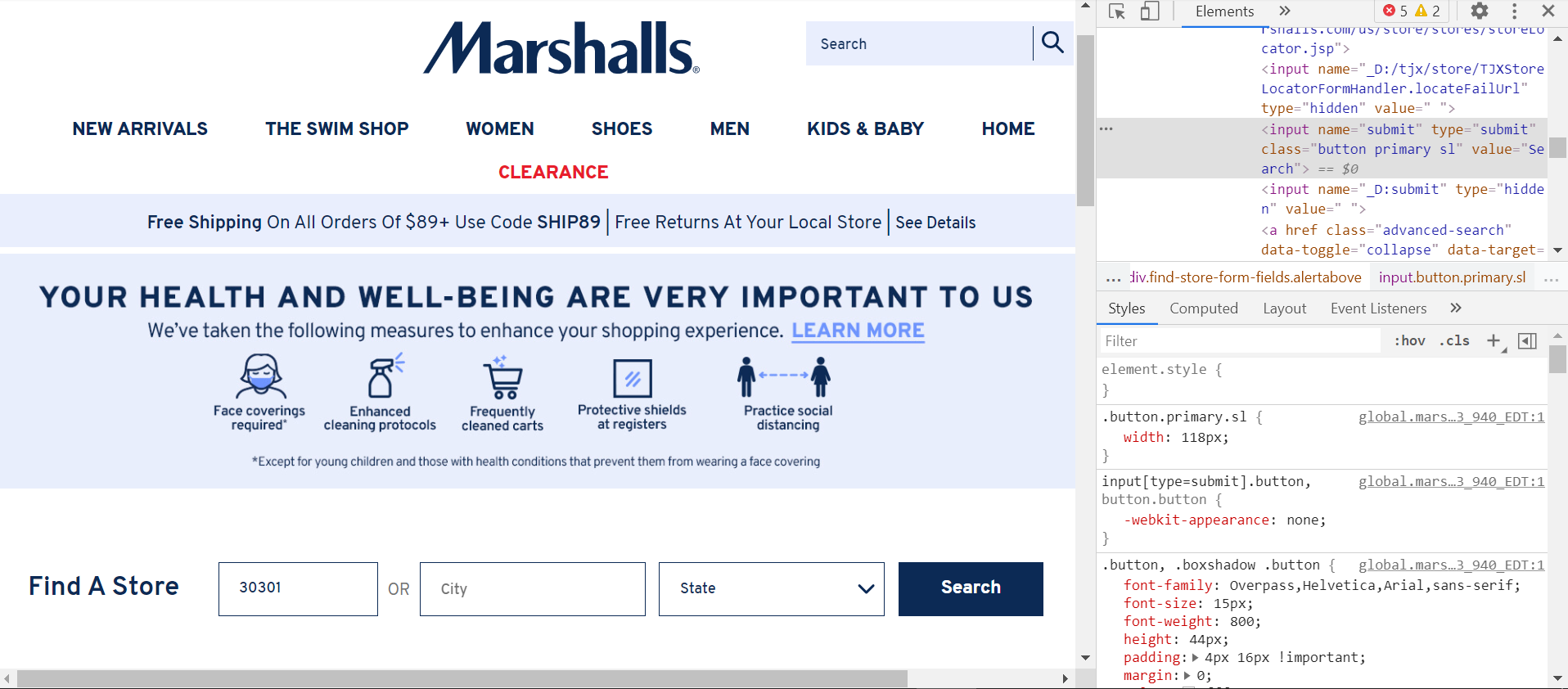
Task: Toggle the device toolbar icon
Action: [x=1150, y=11]
